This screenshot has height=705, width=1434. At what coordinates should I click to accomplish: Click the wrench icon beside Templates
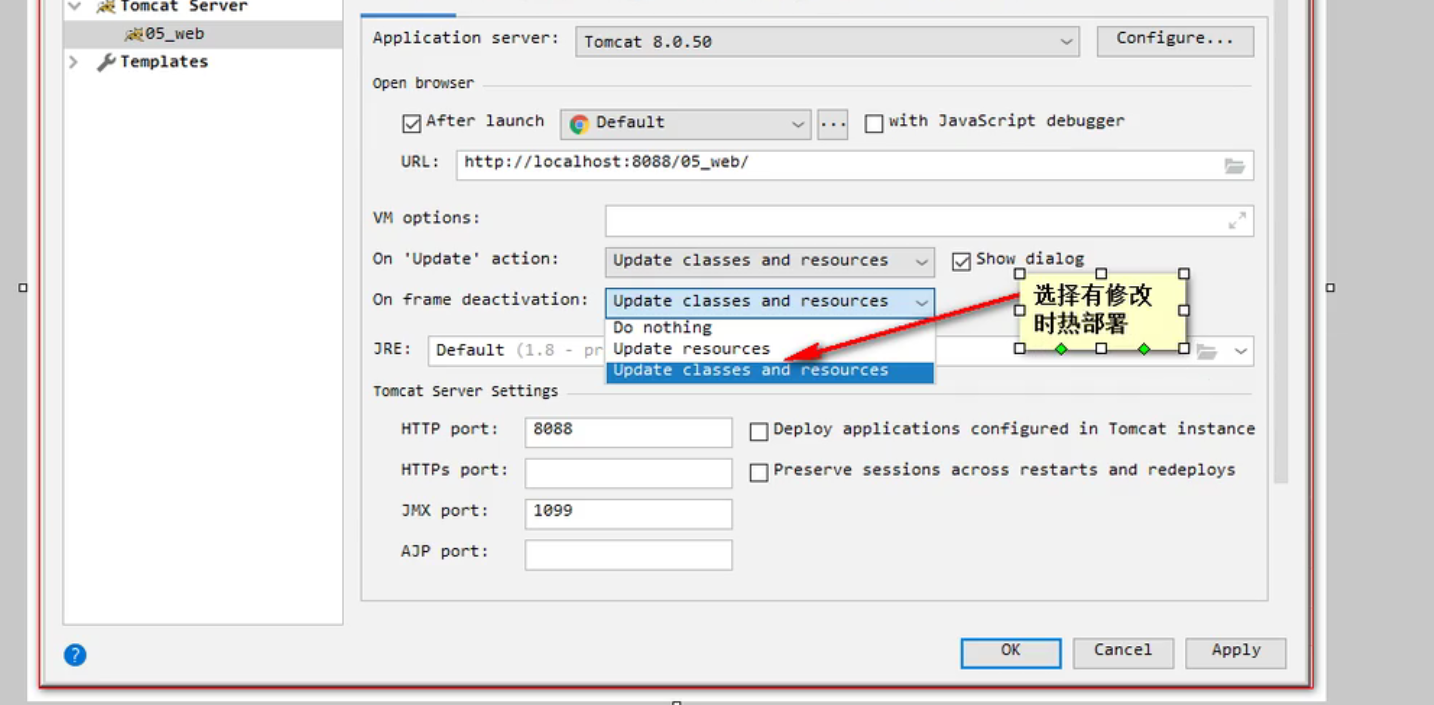(x=106, y=63)
